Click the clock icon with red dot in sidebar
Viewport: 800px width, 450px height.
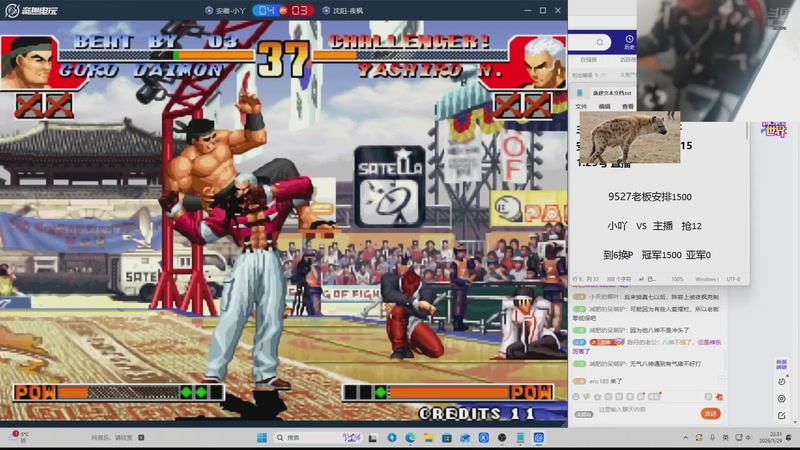coord(782,381)
